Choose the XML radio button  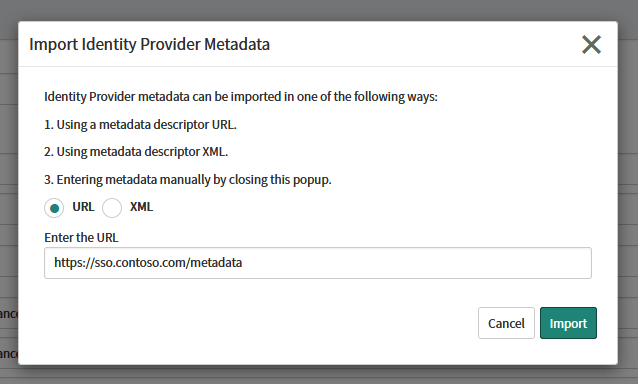(x=112, y=208)
